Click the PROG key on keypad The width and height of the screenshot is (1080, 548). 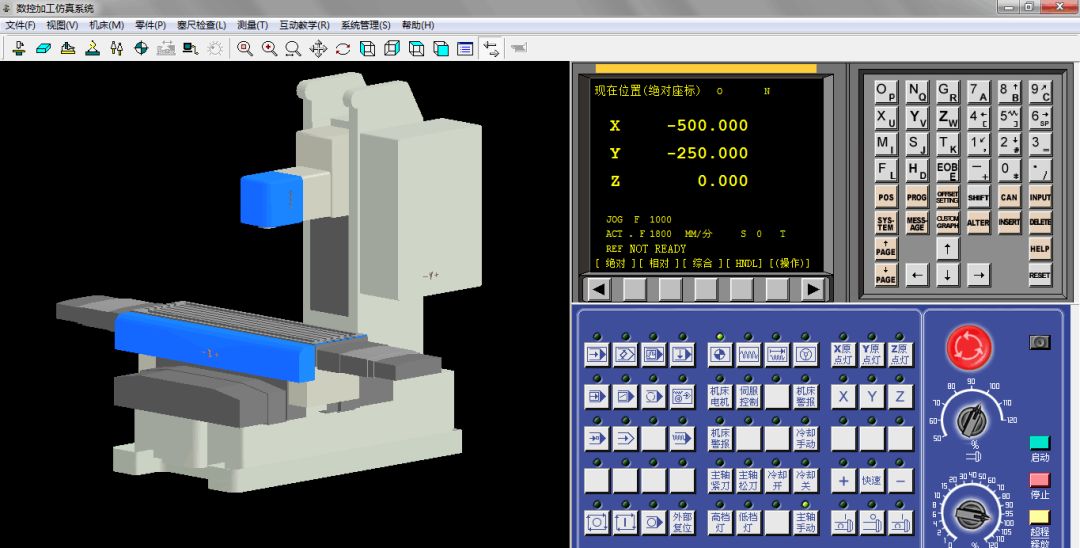click(917, 197)
